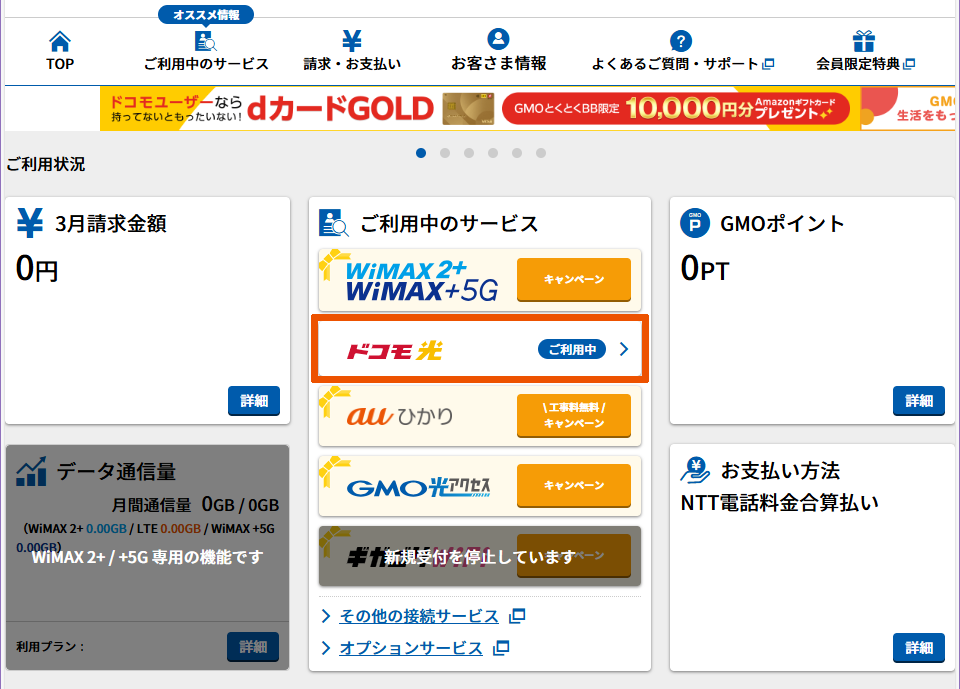
Task: Open 詳細 for 3月請求金額
Action: [x=254, y=401]
